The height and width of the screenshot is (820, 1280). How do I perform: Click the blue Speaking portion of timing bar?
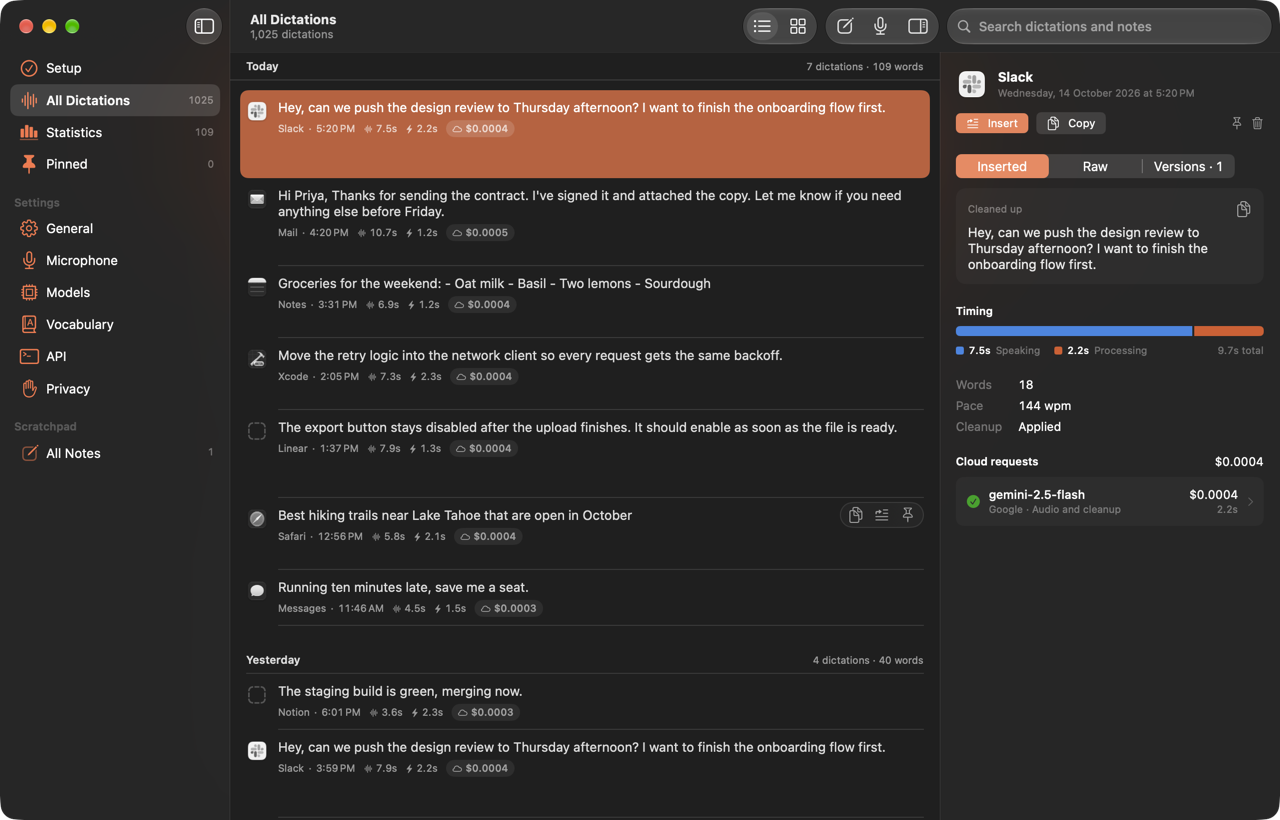1074,331
